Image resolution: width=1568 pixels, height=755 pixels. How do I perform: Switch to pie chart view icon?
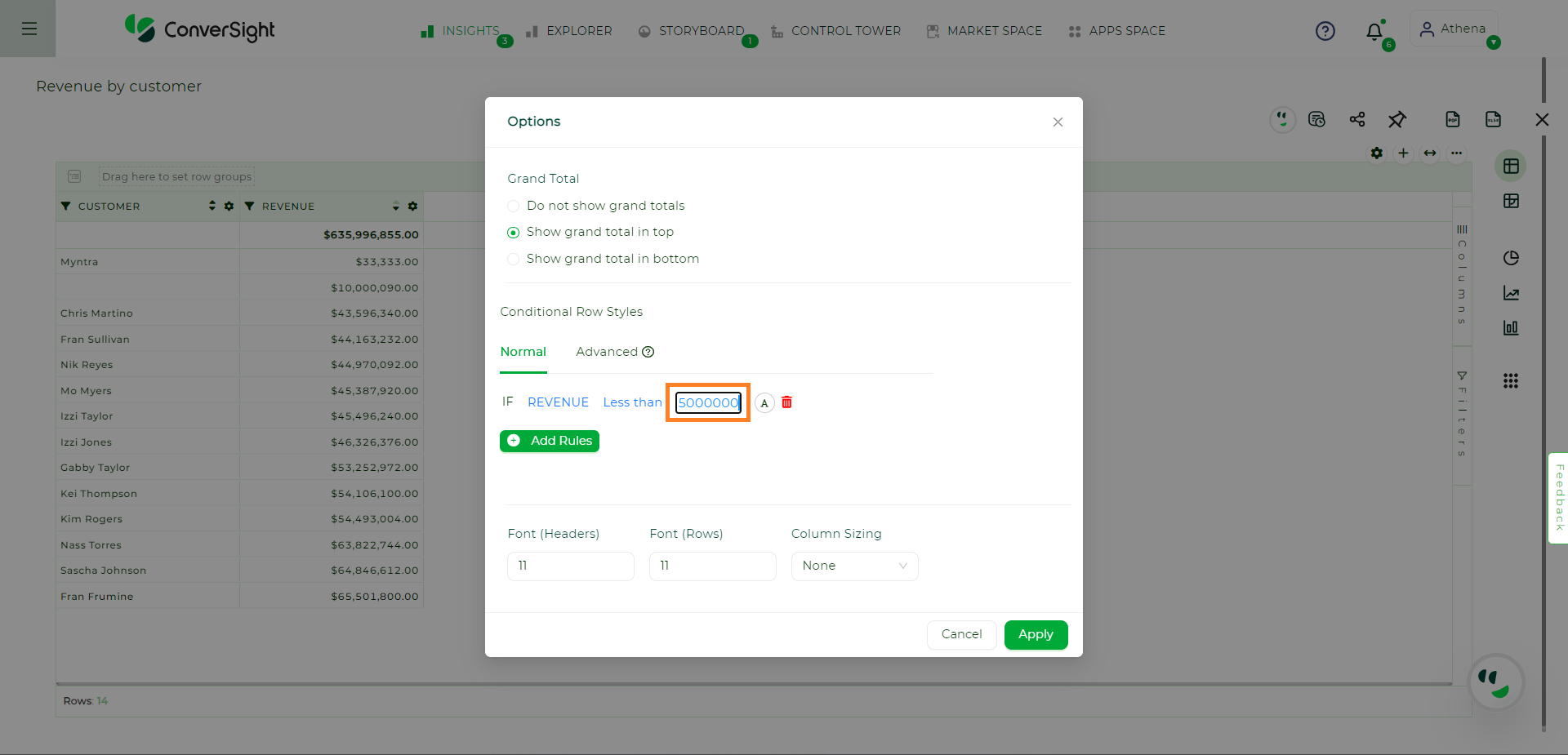click(x=1511, y=258)
